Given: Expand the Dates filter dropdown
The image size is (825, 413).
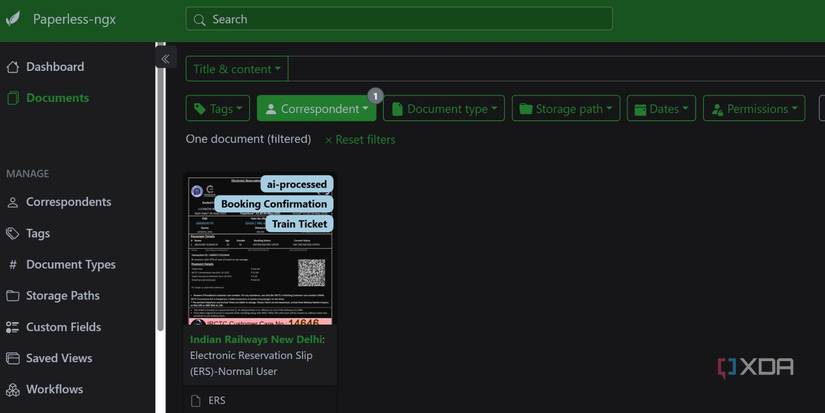Looking at the screenshot, I should pyautogui.click(x=661, y=108).
